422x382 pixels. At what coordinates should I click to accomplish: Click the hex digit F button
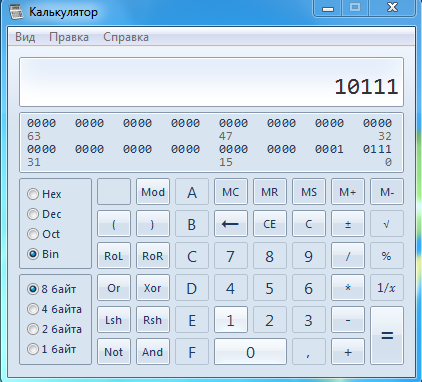192,352
